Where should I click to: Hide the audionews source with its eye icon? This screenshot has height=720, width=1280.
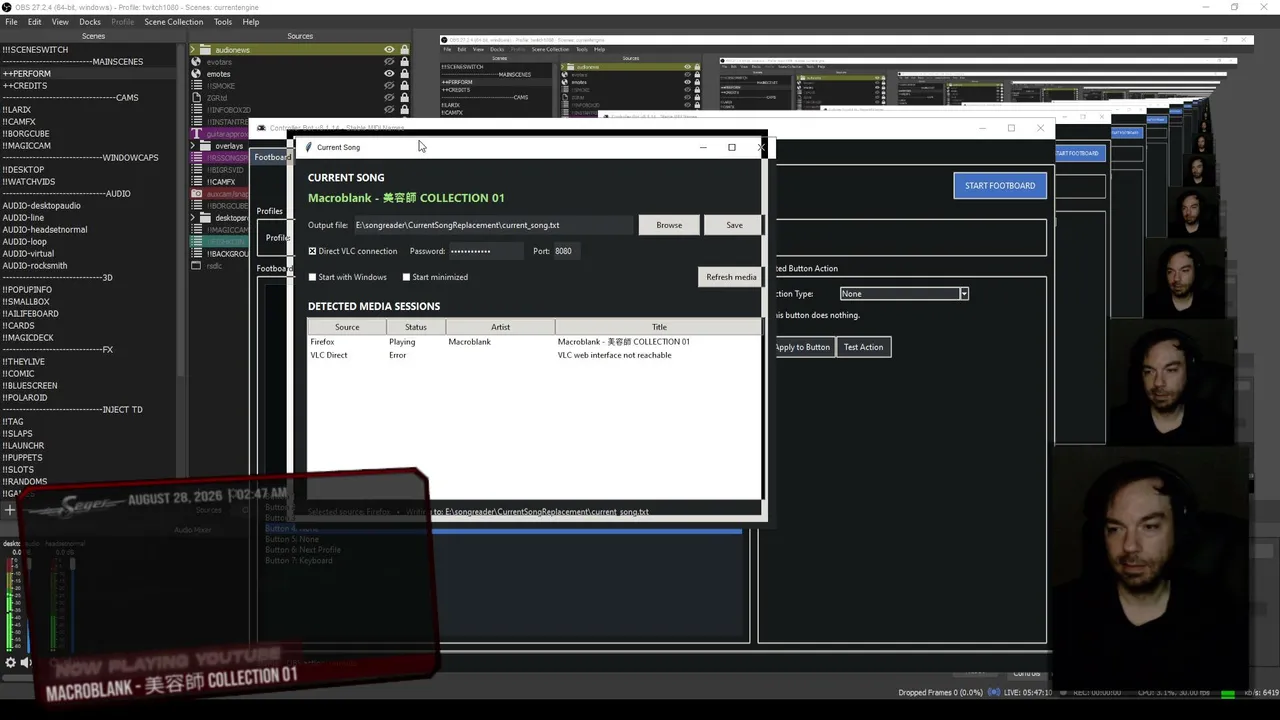[x=389, y=50]
